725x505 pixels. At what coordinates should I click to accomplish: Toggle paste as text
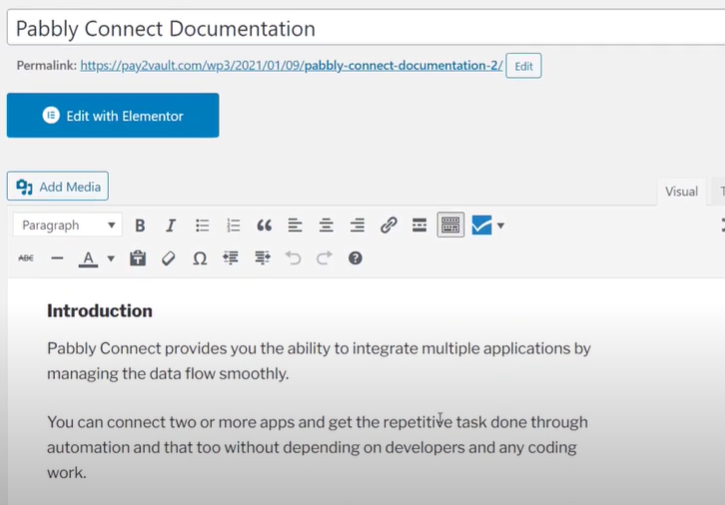pos(137,258)
